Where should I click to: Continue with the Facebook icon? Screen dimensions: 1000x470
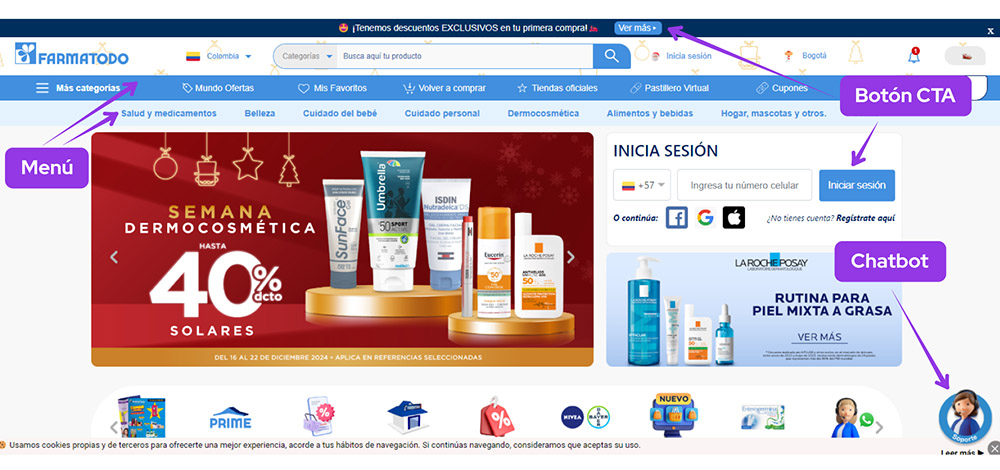pyautogui.click(x=677, y=217)
